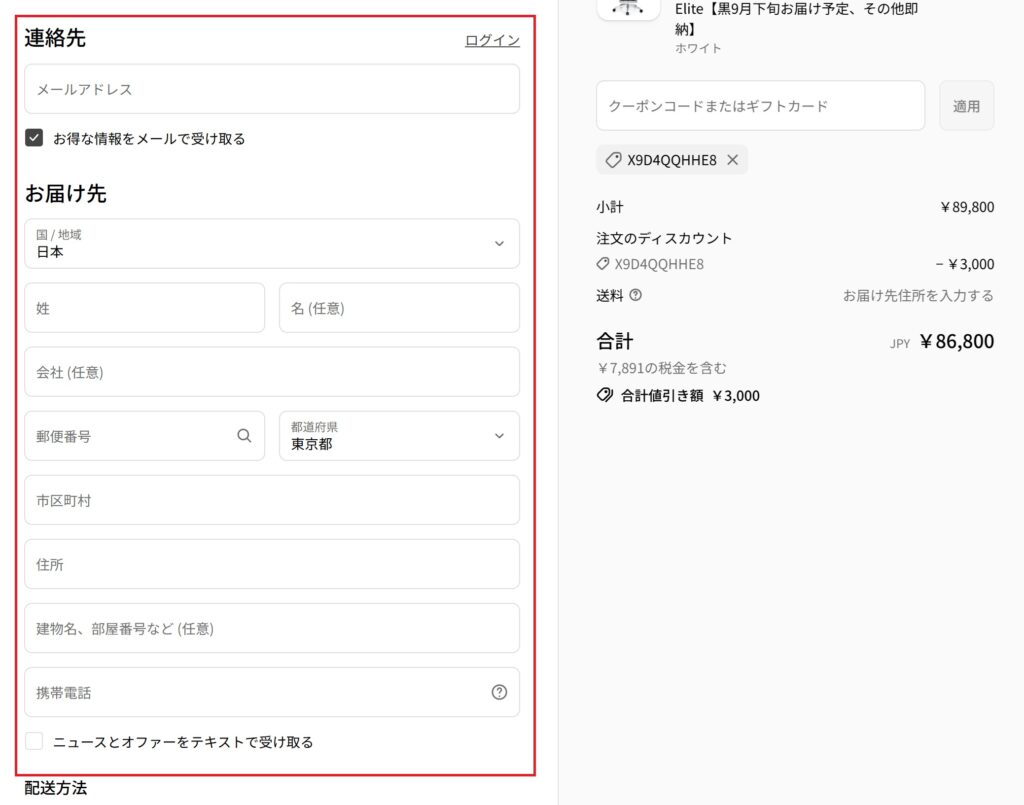This screenshot has width=1024, height=805.
Task: Click the coupon tag icon on the chip
Action: tap(613, 160)
